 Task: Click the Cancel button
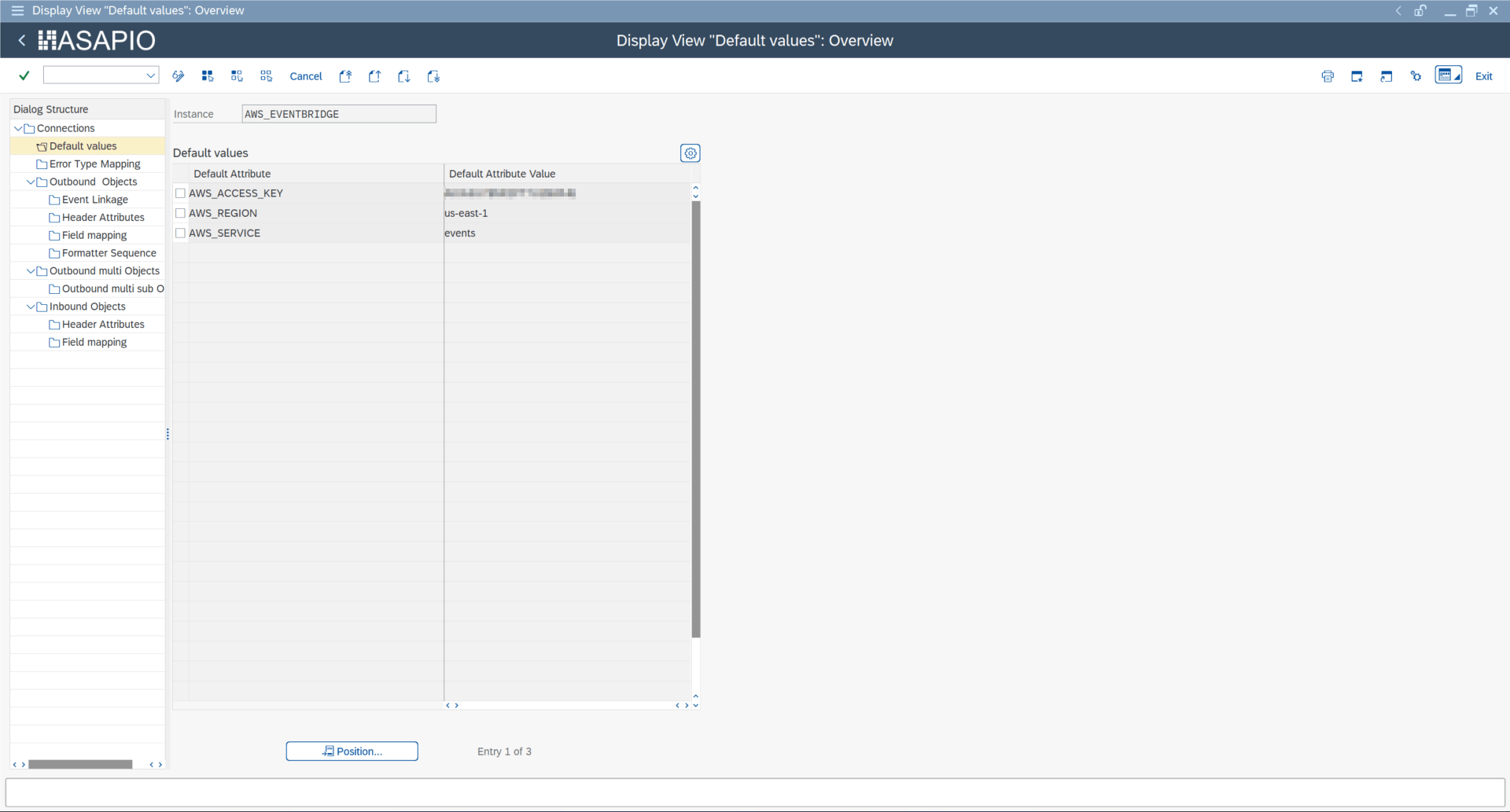click(x=306, y=76)
